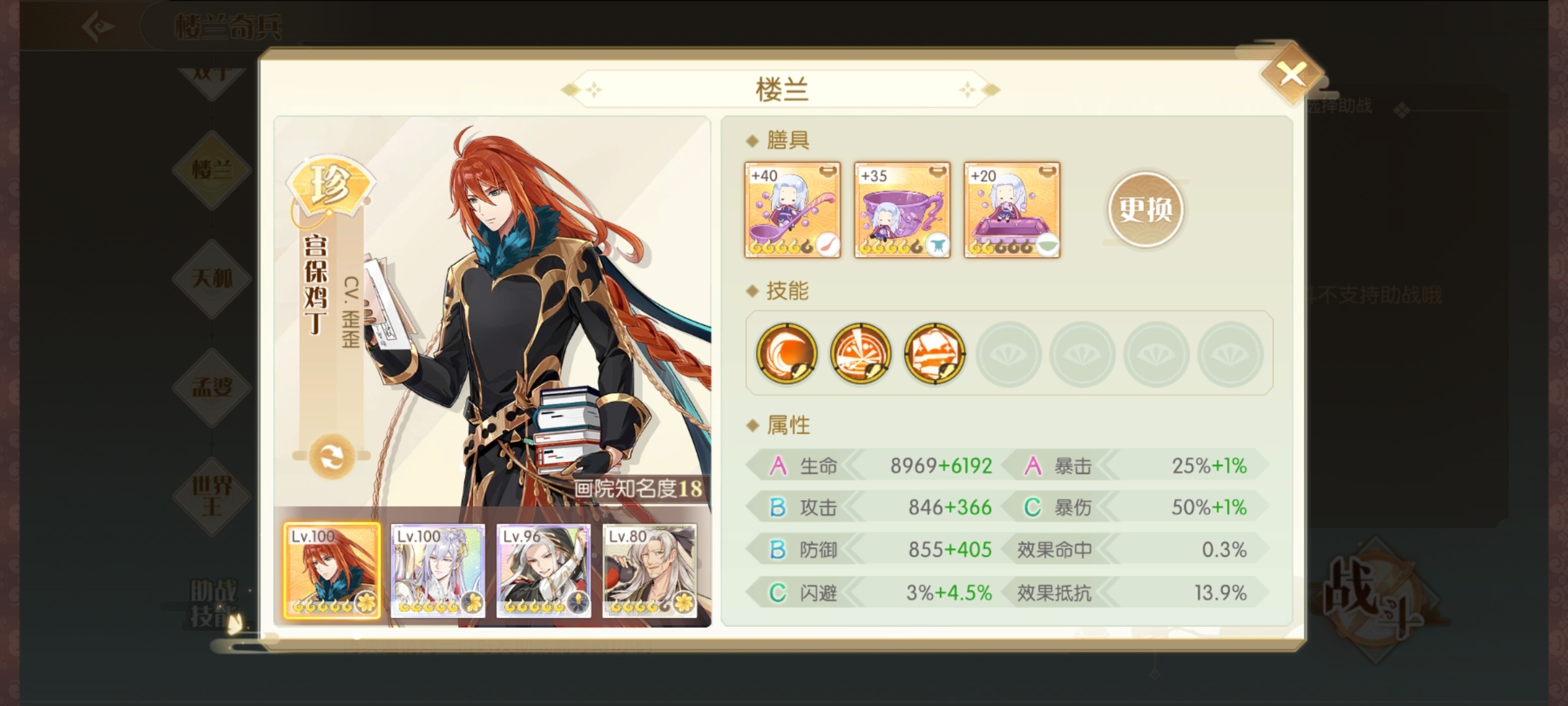Click the +40 spoon tableware icon

(792, 210)
